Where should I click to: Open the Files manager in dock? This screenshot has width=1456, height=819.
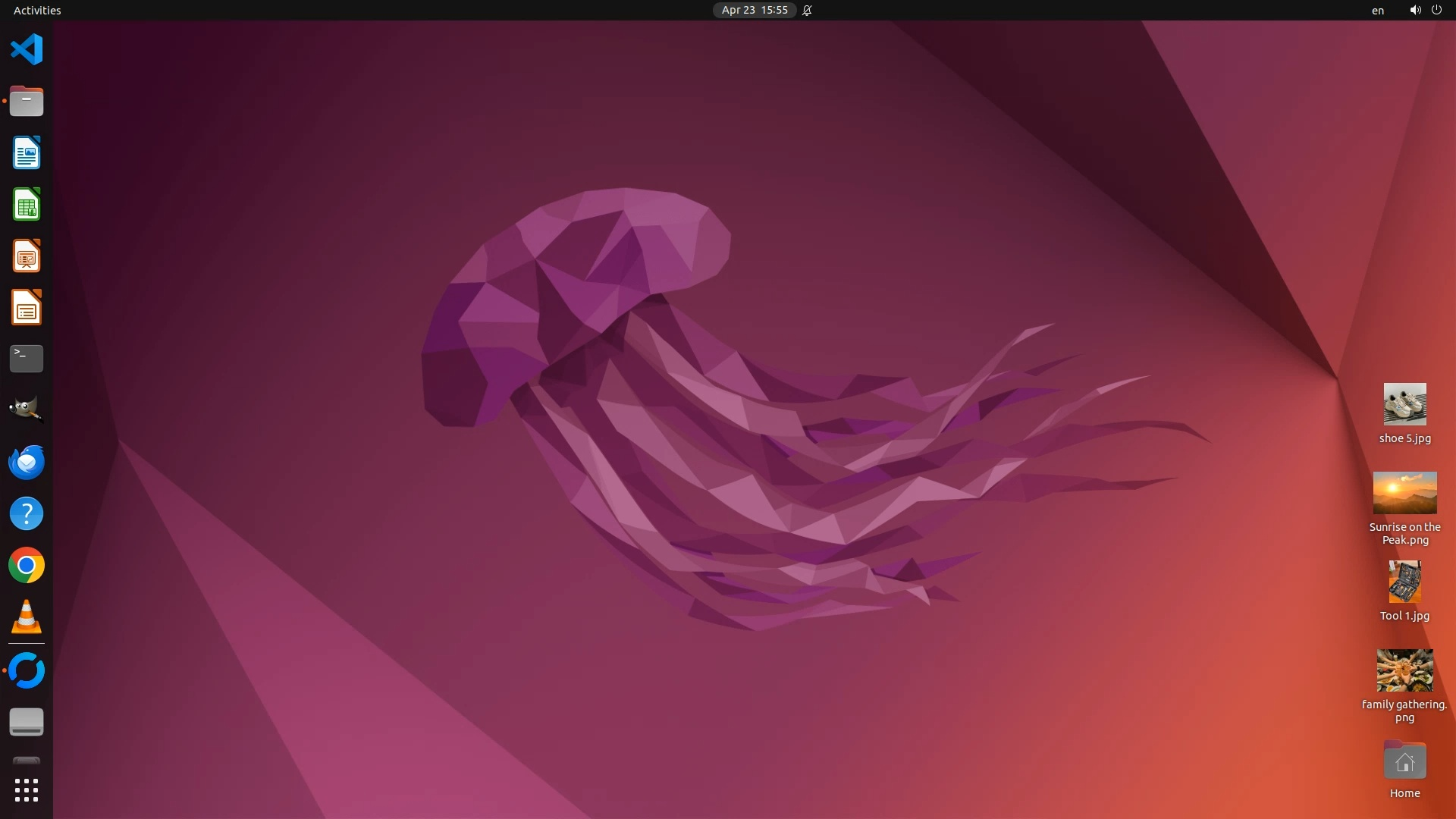coord(27,101)
